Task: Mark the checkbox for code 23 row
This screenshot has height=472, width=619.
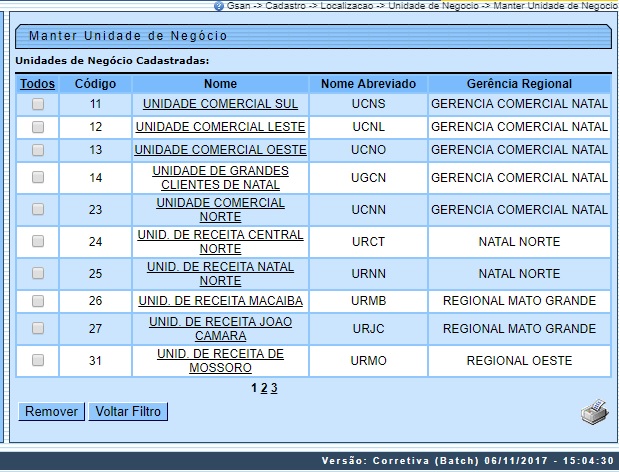Action: [38, 209]
